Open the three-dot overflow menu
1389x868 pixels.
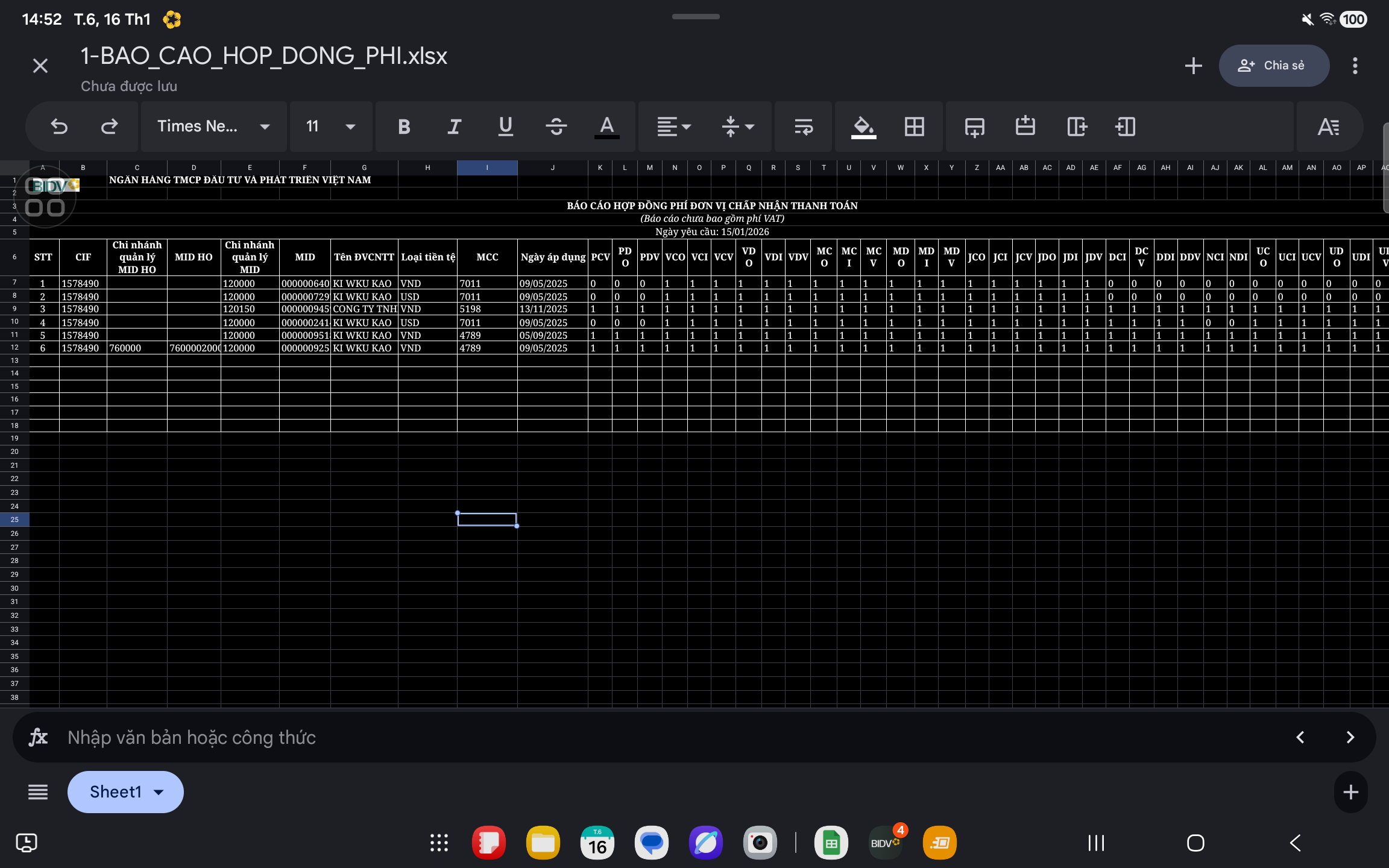point(1355,66)
